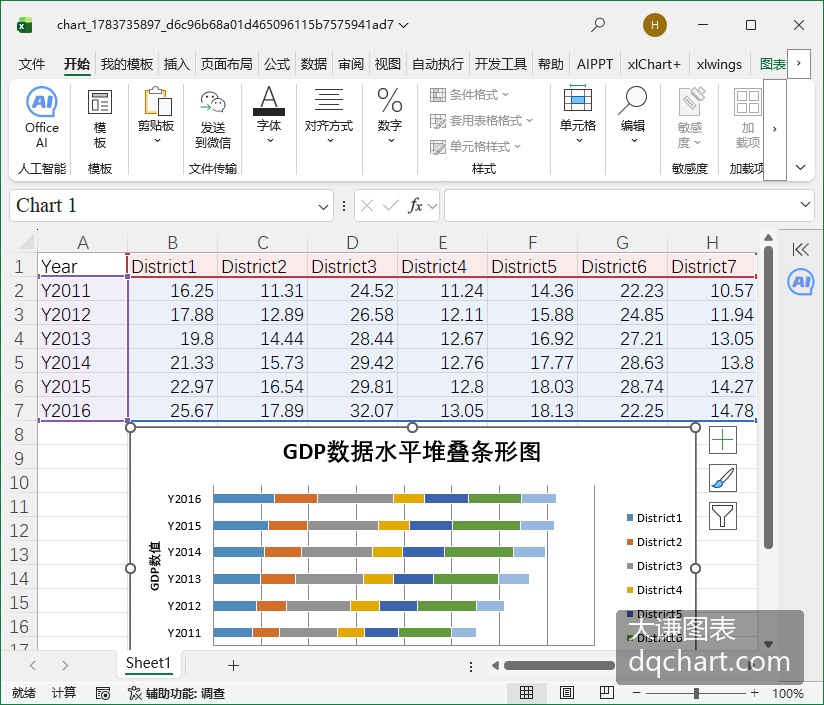Viewport: 824px width, 705px height.
Task: Switch to Page Layout view
Action: (x=566, y=692)
